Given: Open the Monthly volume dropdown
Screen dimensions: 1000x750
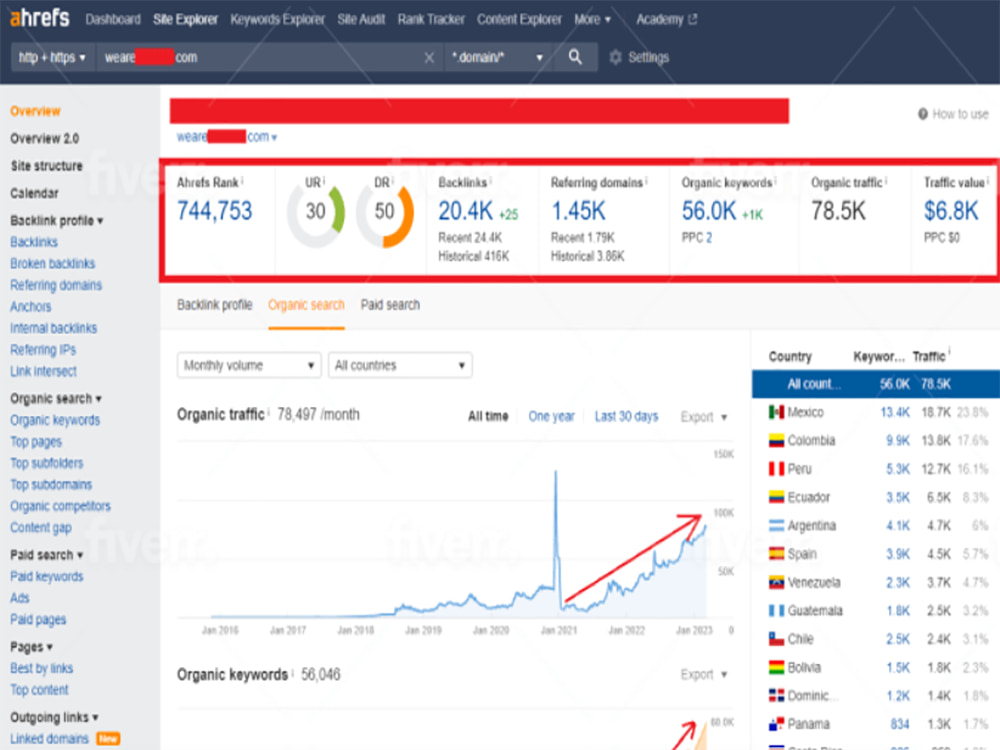Looking at the screenshot, I should coord(249,365).
